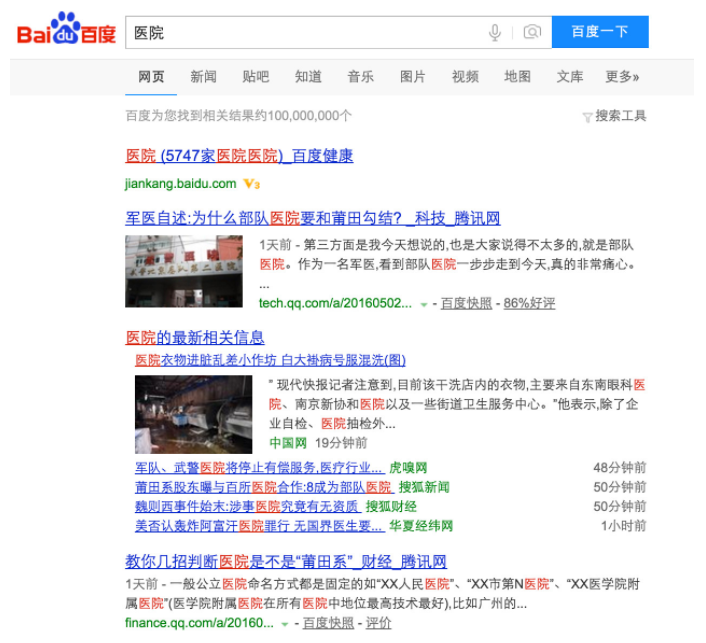Open 美否认轰炸阿富汗医院罪行 news link
Viewport: 706px width, 643px height.
260,526
